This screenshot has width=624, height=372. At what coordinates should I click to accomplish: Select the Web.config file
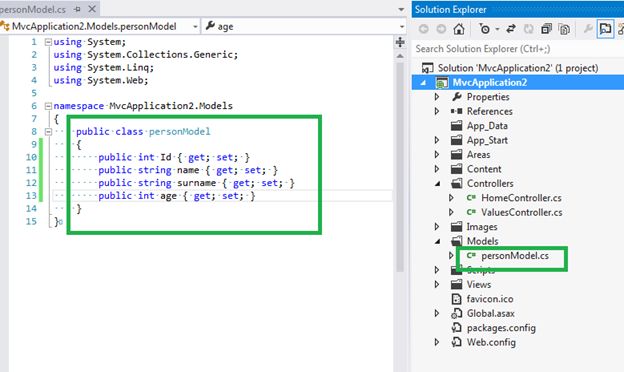coord(491,343)
